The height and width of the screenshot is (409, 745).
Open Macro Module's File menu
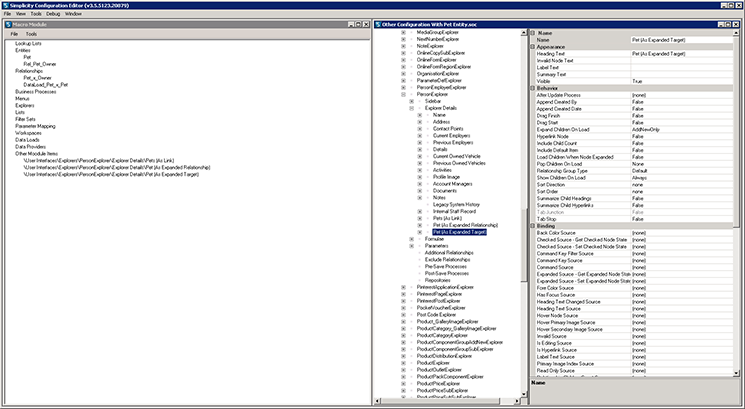coord(14,34)
